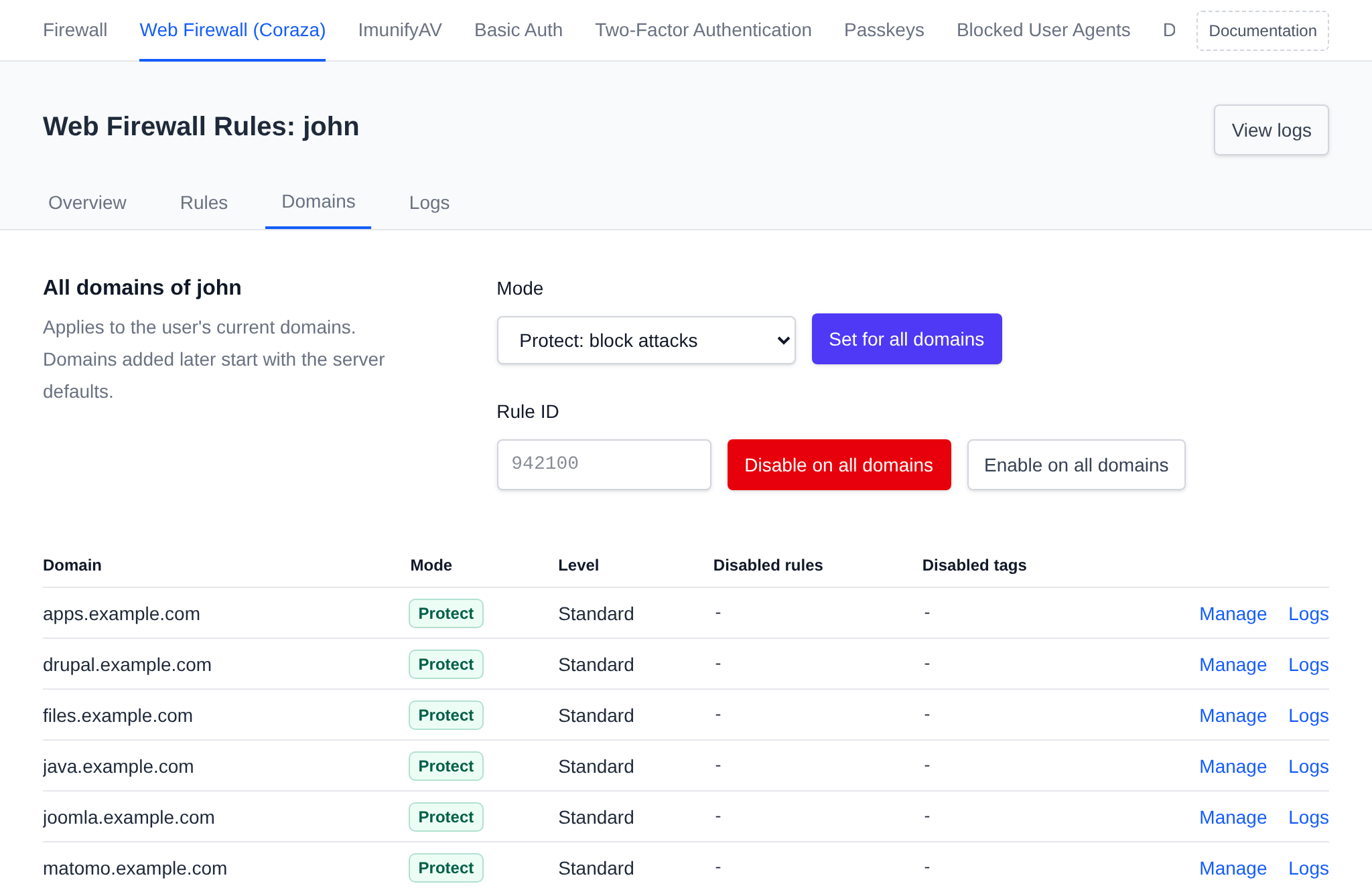Switch to Rules sub-tab
Screen dimensions: 1372x892
point(204,202)
